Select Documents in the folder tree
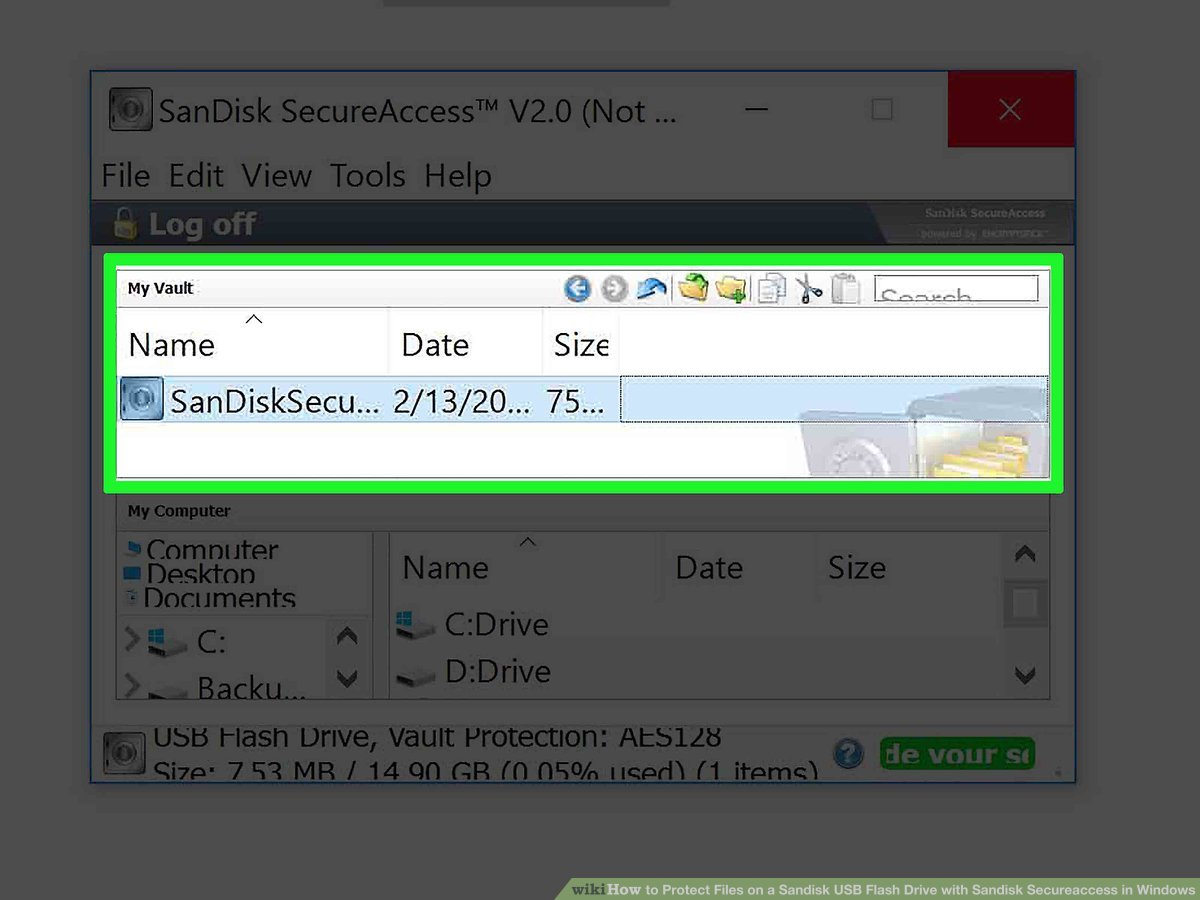The height and width of the screenshot is (900, 1200). coord(220,598)
